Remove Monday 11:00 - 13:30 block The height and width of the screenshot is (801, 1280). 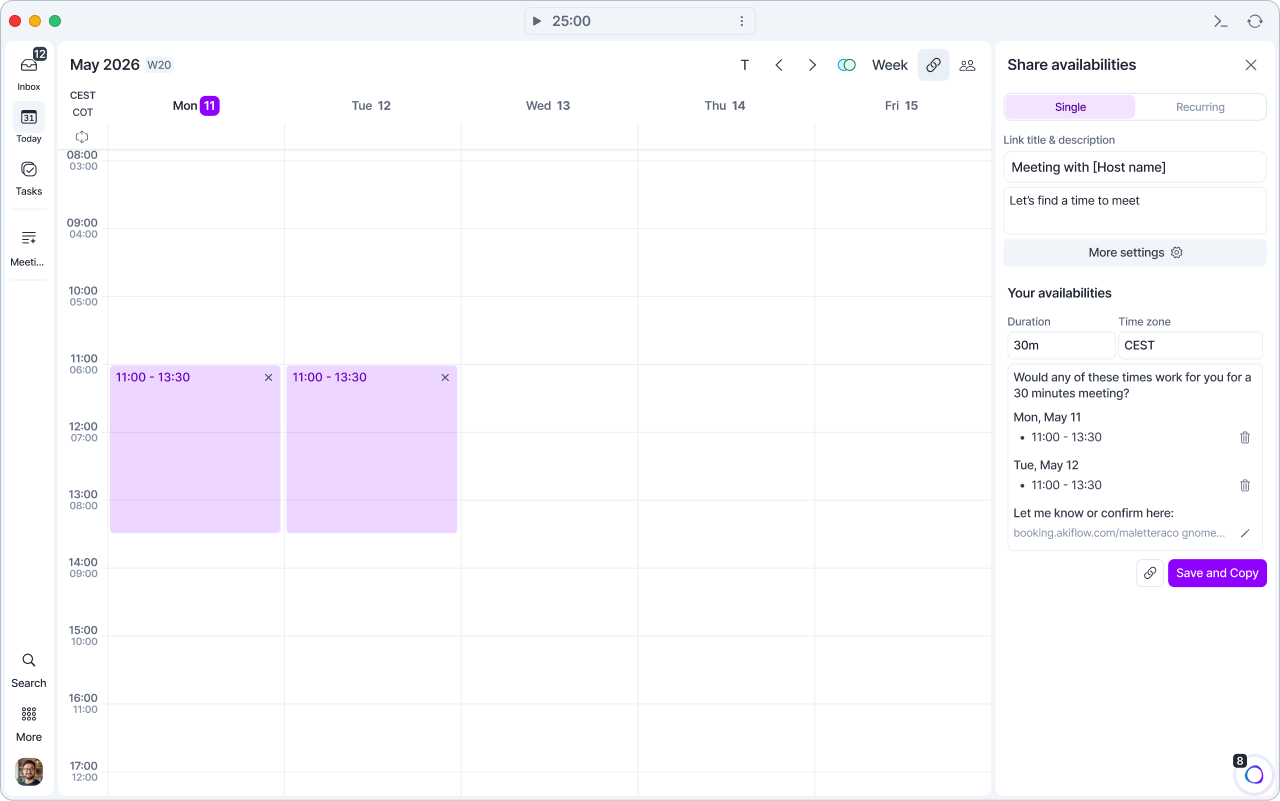[x=268, y=377]
